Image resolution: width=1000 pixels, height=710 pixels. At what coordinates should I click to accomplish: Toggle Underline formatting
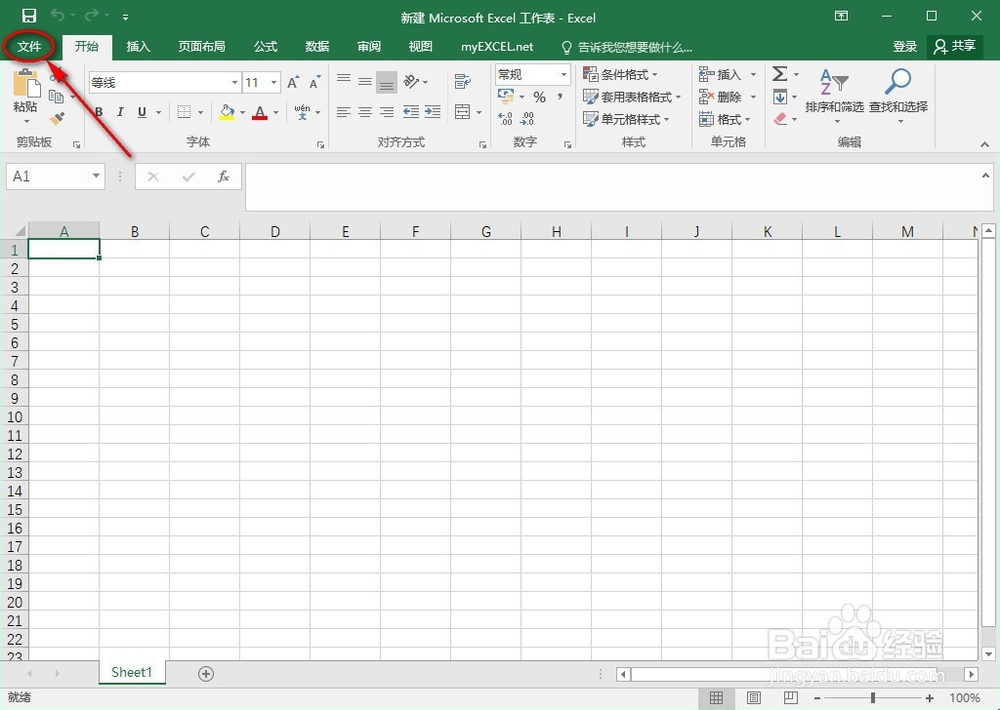(142, 112)
